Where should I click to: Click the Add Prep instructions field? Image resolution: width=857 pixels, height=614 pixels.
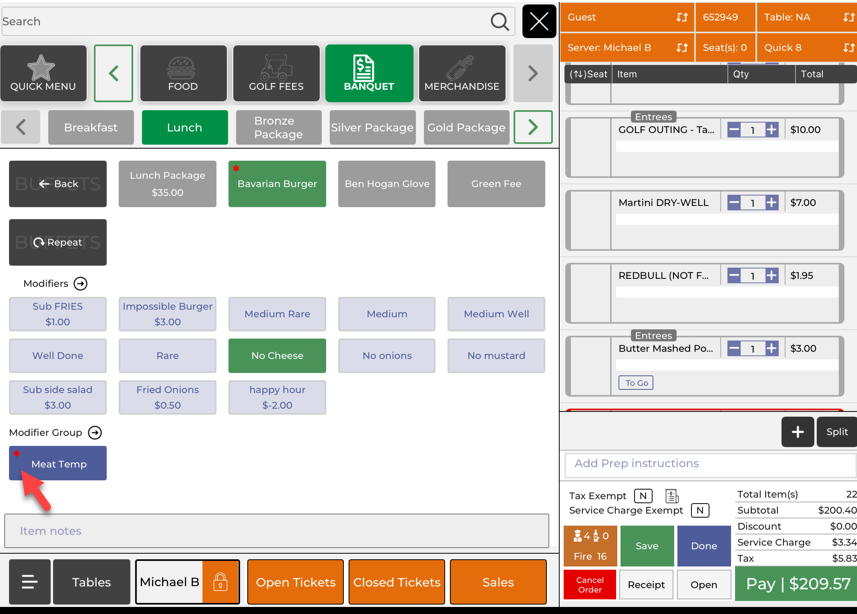tap(710, 464)
